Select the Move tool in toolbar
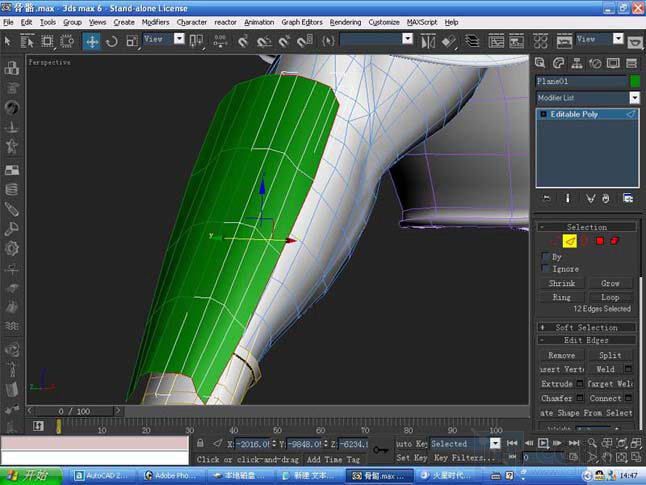 point(91,42)
